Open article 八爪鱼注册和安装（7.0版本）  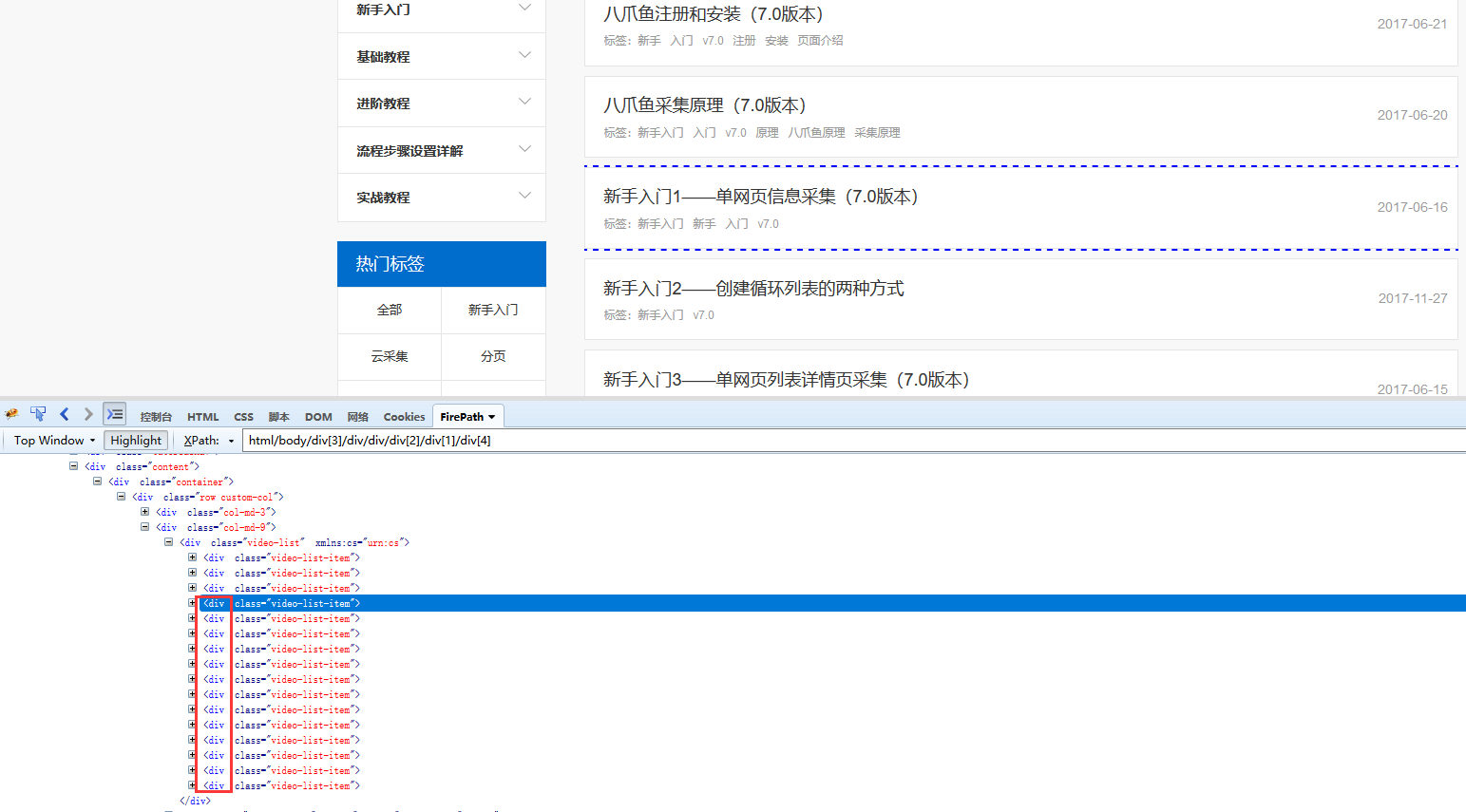coord(714,14)
